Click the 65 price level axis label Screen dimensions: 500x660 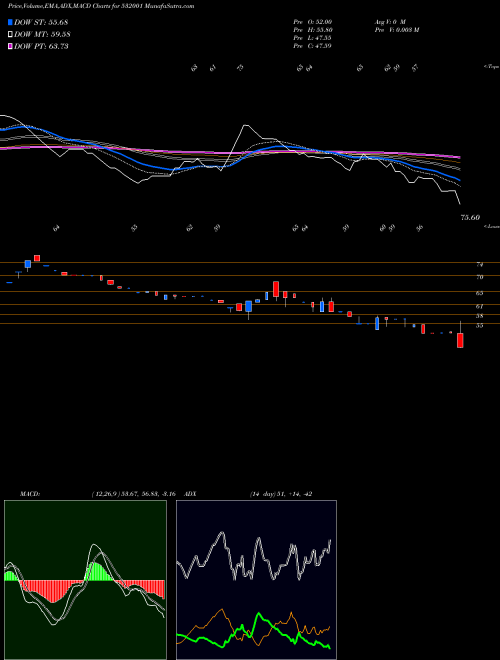pyautogui.click(x=479, y=293)
